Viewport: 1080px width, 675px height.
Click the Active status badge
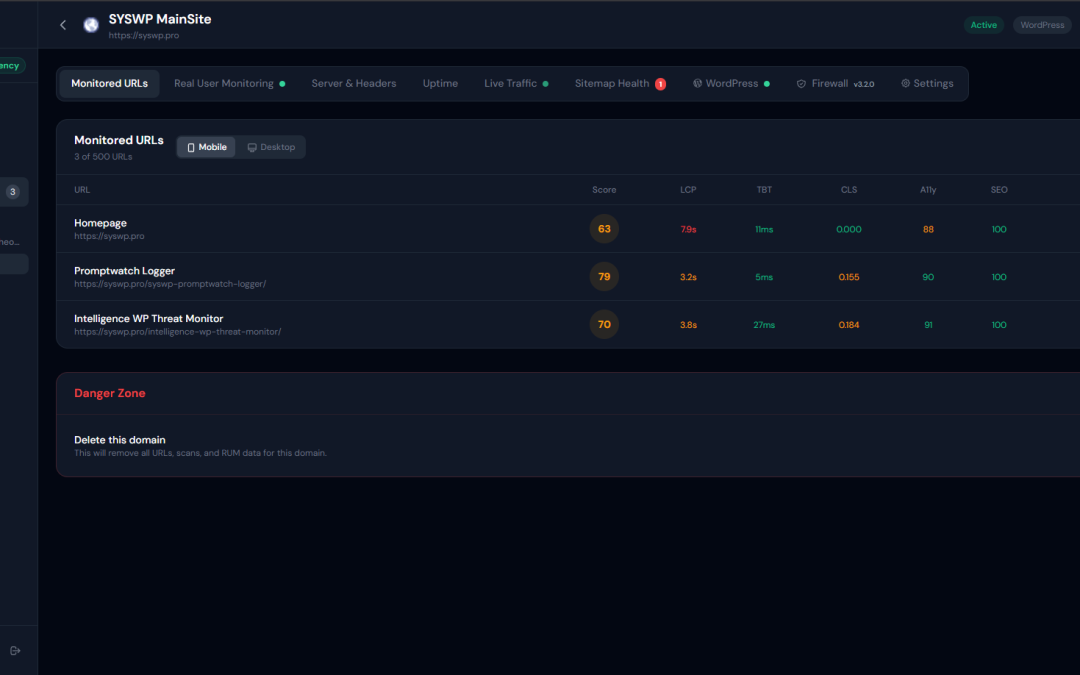(x=984, y=25)
